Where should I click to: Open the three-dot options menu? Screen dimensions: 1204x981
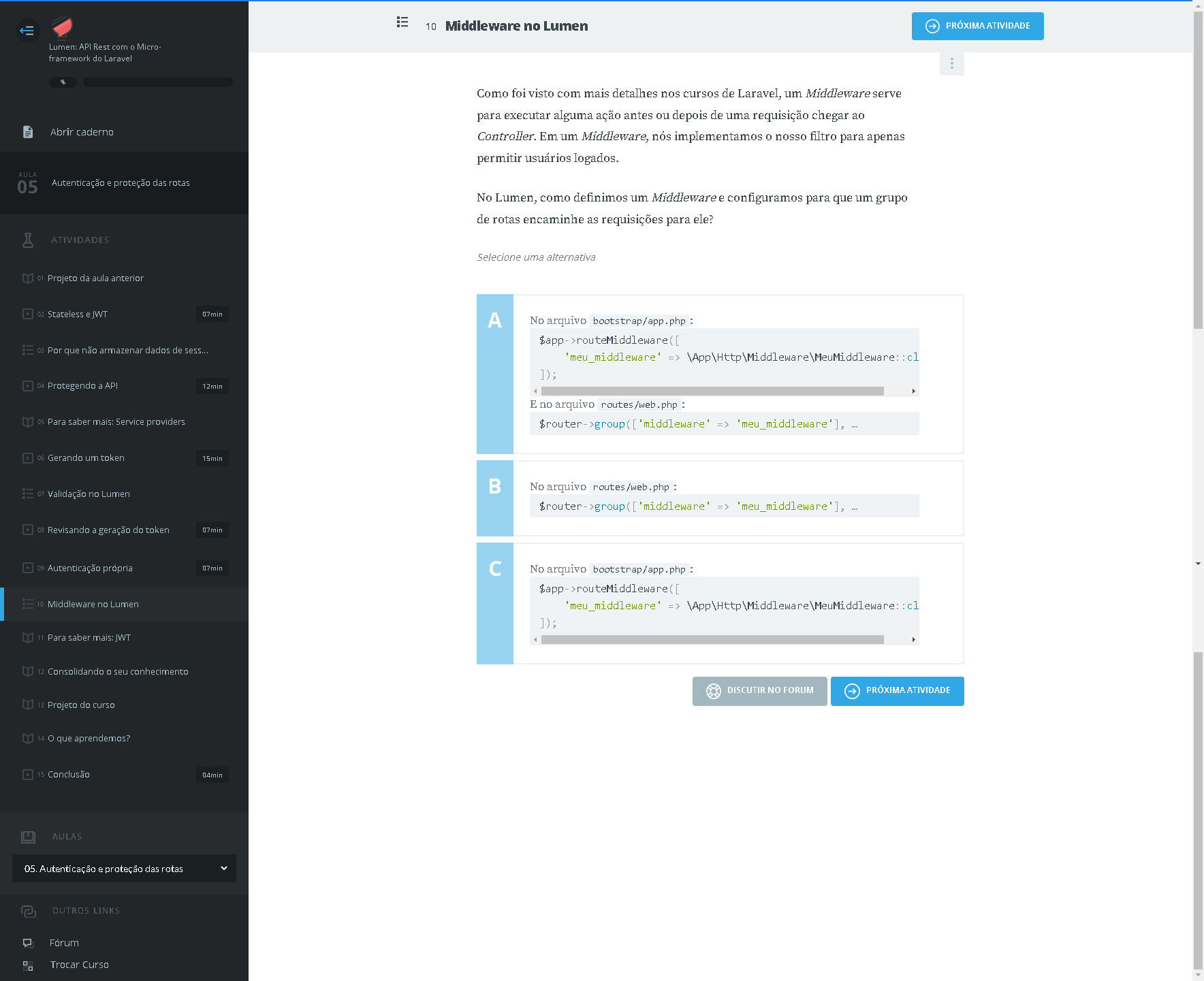pyautogui.click(x=951, y=63)
